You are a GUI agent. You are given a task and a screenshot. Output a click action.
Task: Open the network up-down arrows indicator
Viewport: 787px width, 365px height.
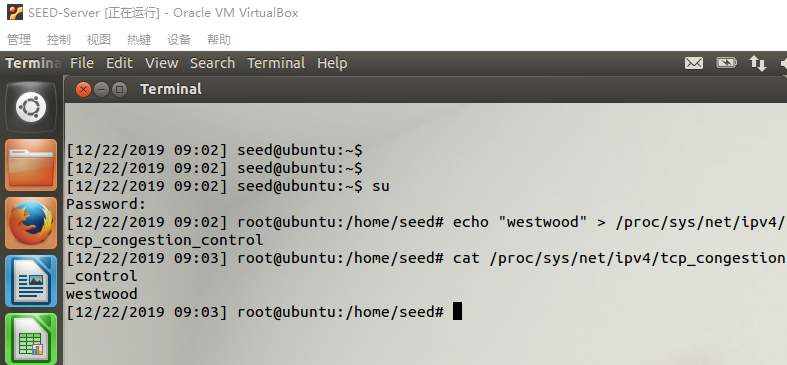click(758, 63)
